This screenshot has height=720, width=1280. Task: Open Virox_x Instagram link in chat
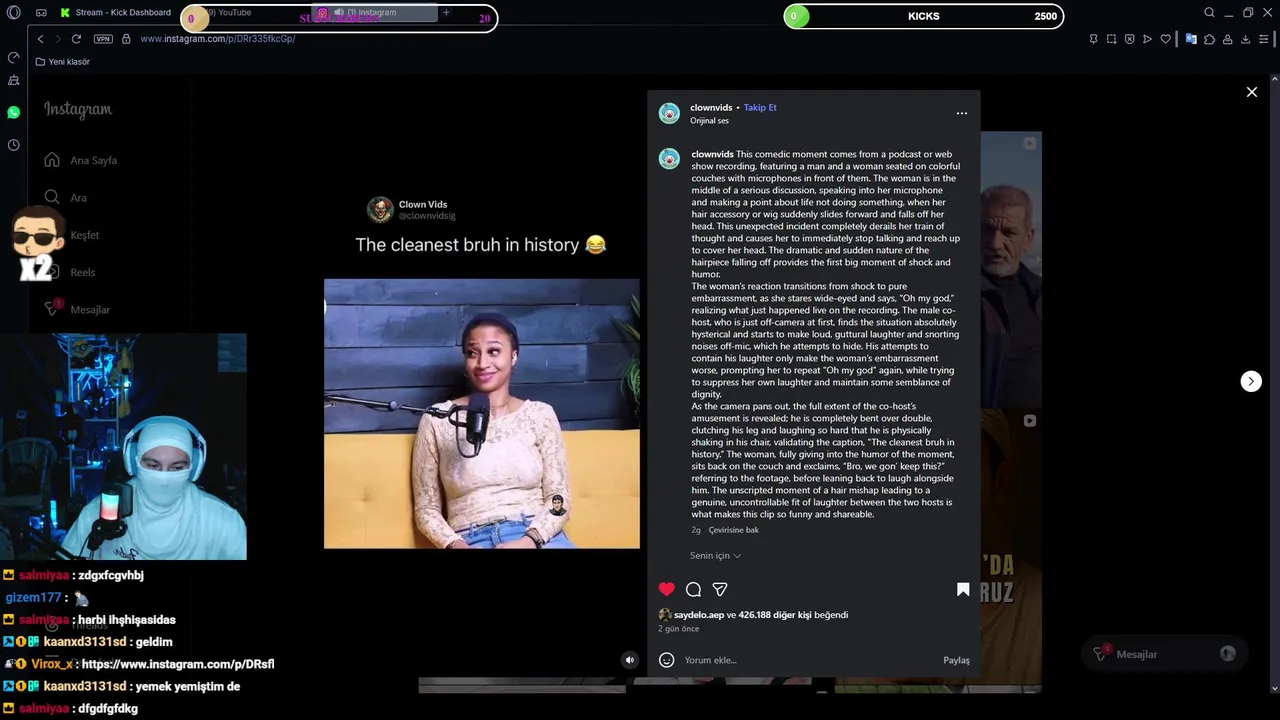point(178,664)
